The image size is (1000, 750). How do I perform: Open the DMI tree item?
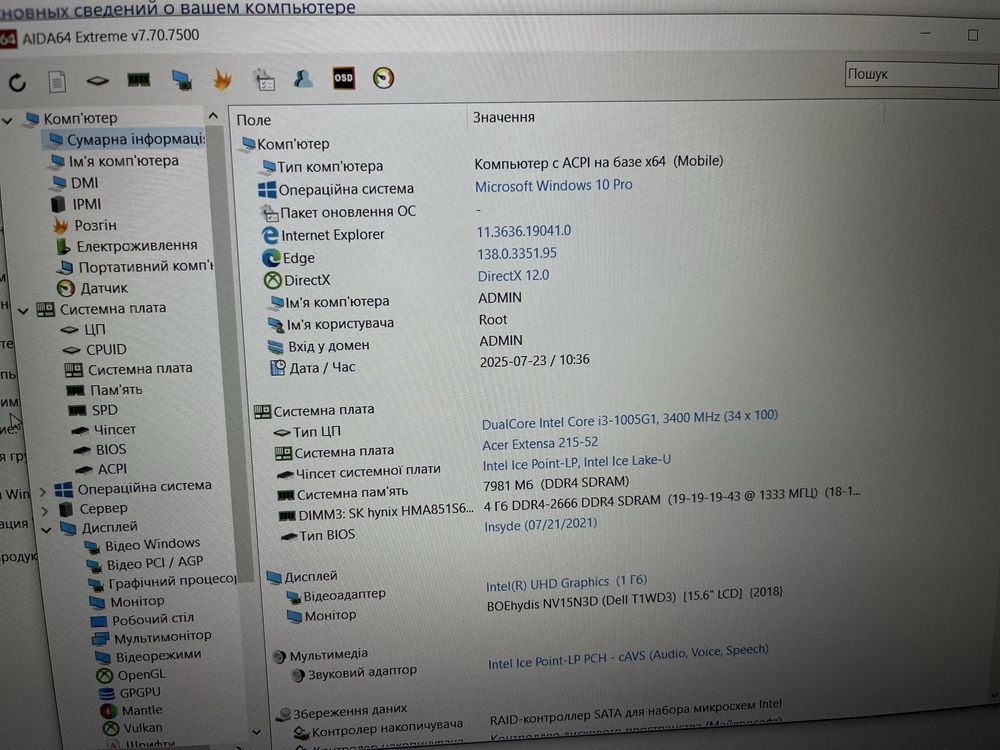(x=75, y=183)
